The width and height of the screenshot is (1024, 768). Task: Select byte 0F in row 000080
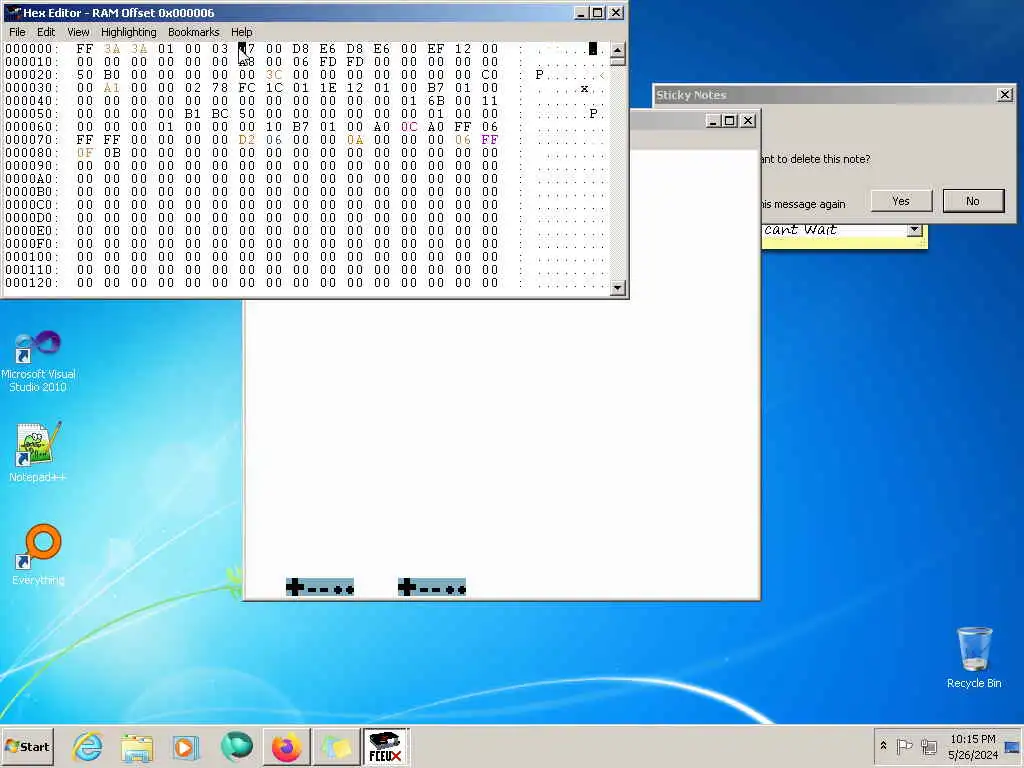85,153
